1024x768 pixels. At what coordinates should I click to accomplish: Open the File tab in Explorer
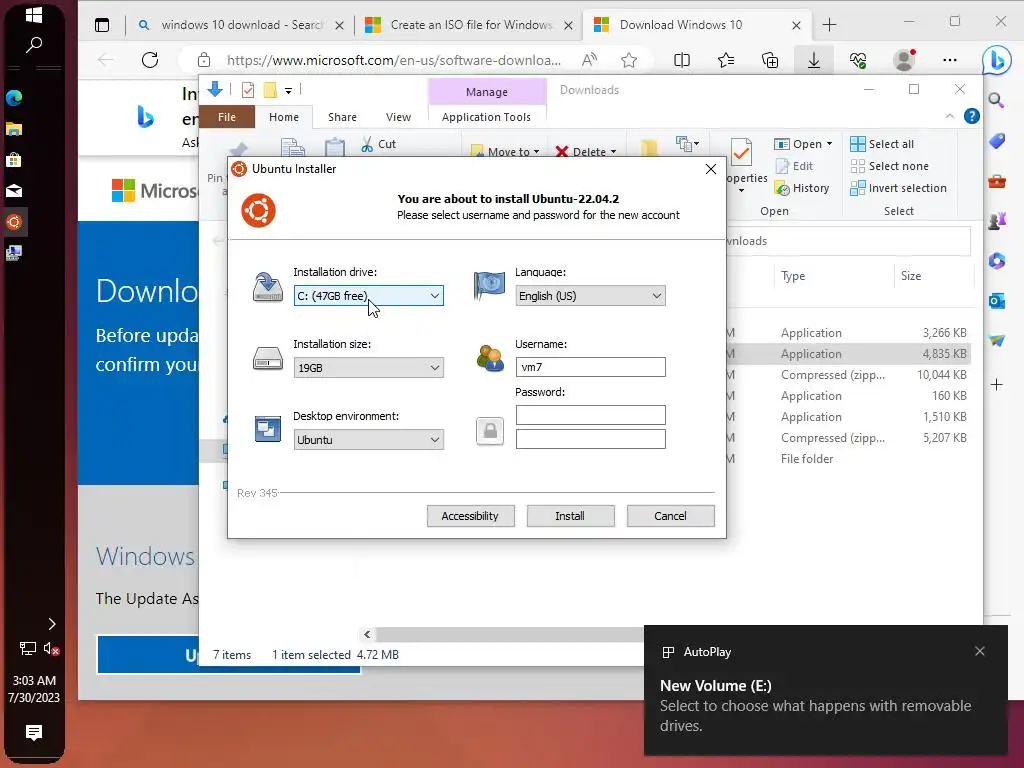coord(227,117)
